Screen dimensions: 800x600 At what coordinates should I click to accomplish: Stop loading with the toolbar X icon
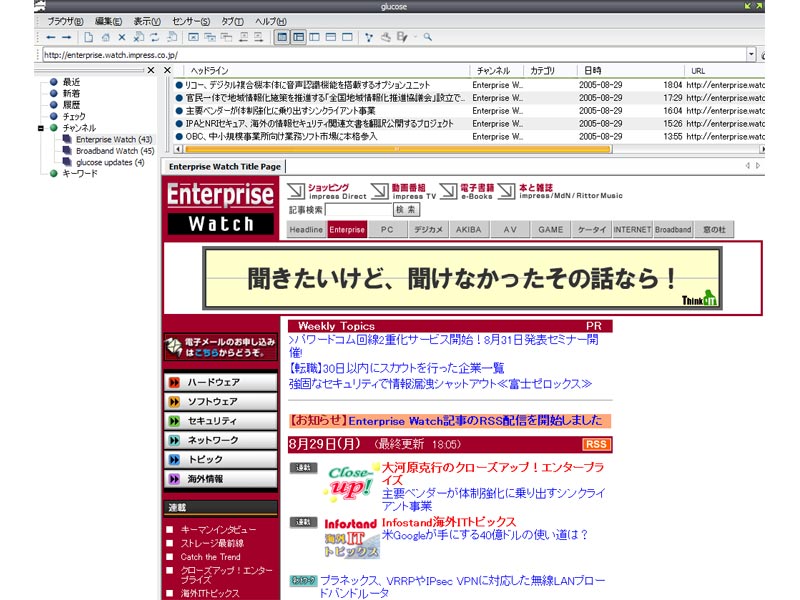click(122, 37)
